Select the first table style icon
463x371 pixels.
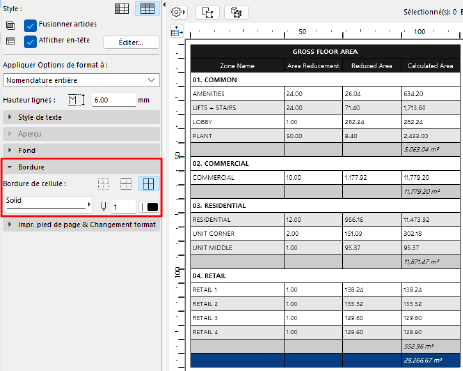(x=122, y=9)
